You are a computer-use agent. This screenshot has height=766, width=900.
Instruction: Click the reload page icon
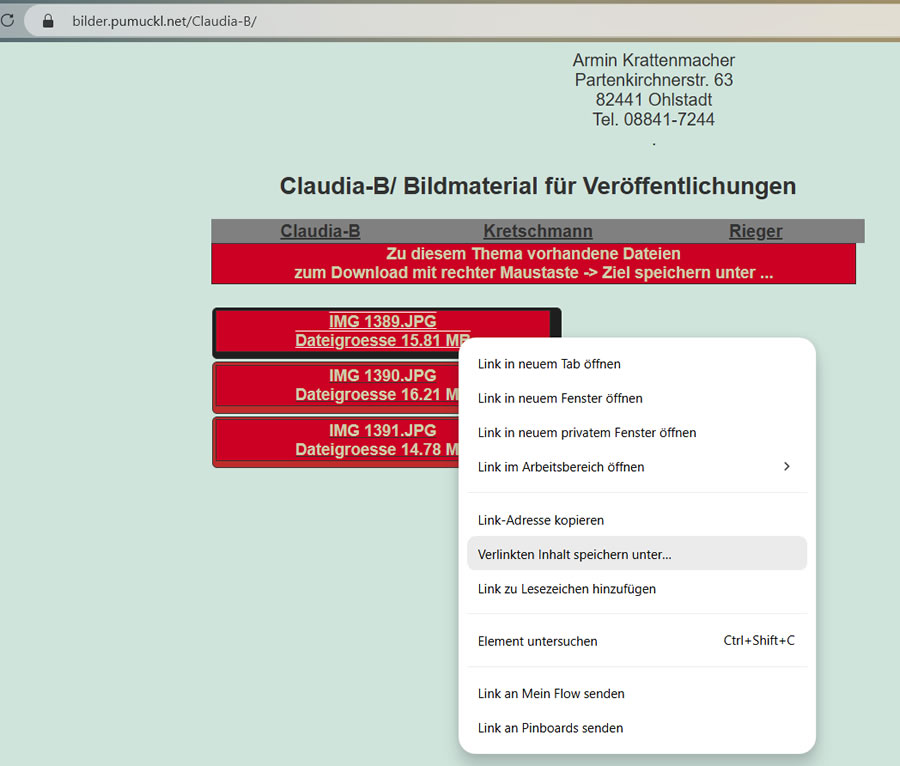click(7, 21)
